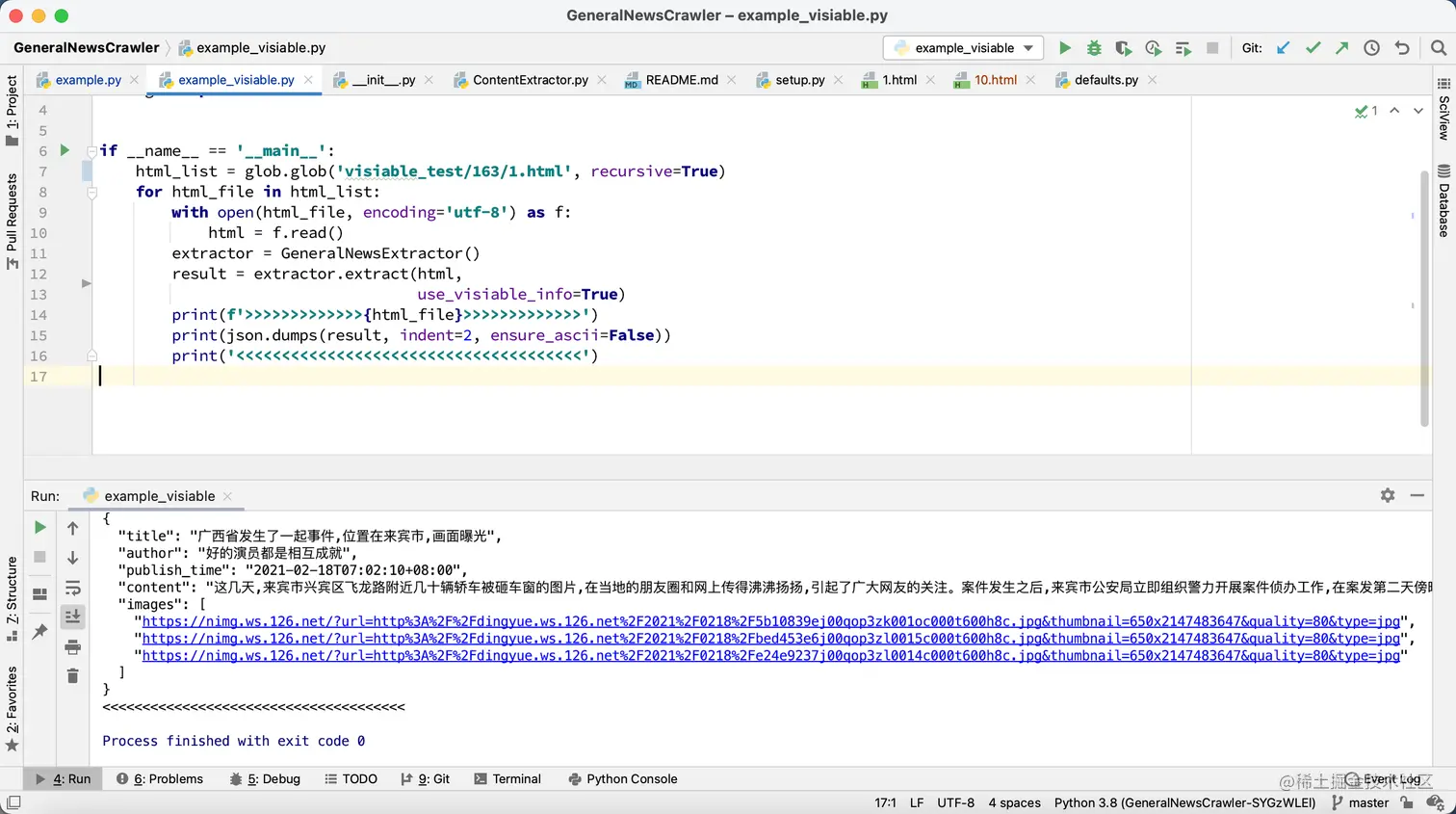Run the main block from gutter arrow
Screen dimensions: 1456x814
(65, 150)
